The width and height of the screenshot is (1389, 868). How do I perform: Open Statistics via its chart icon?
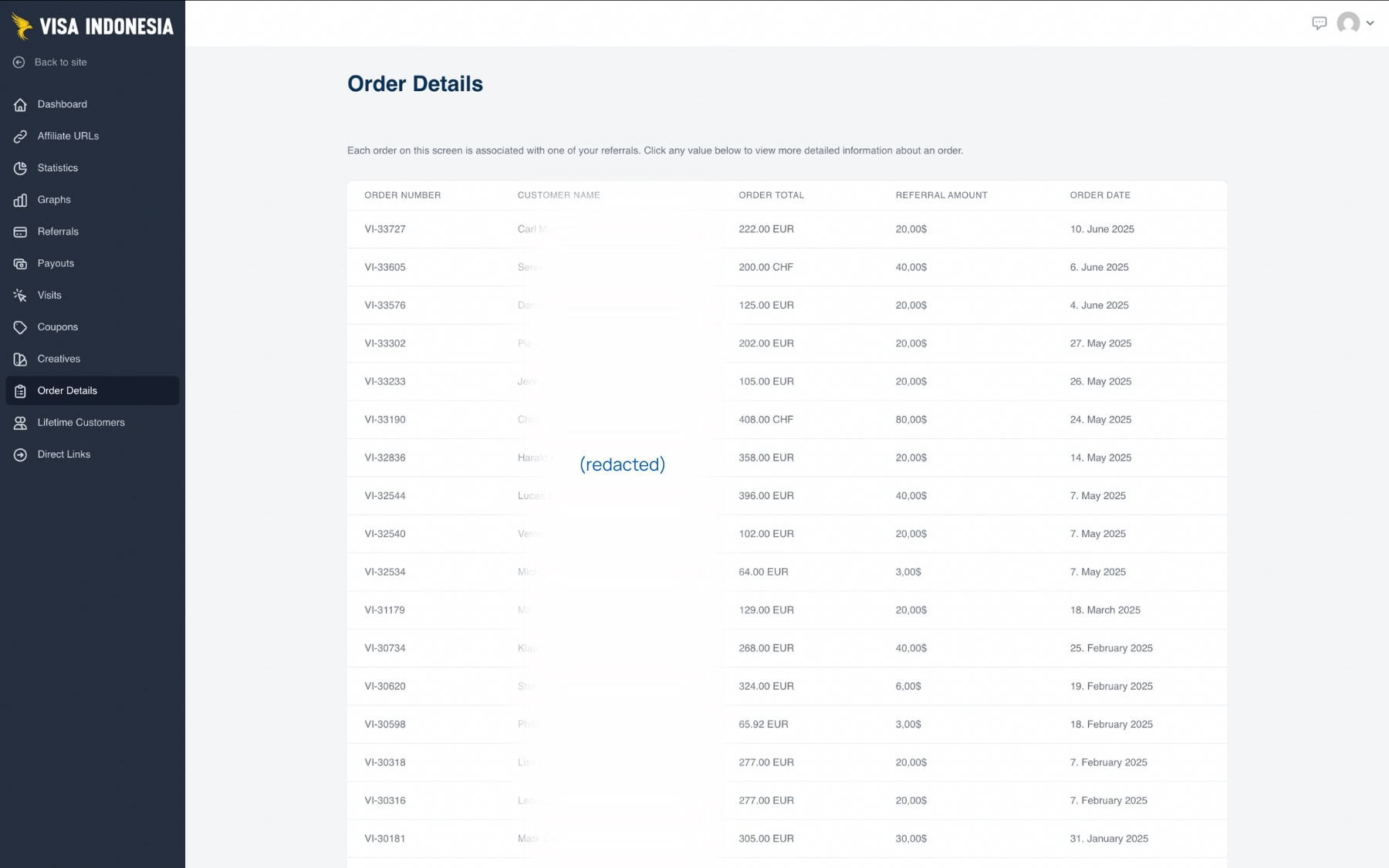(19, 167)
